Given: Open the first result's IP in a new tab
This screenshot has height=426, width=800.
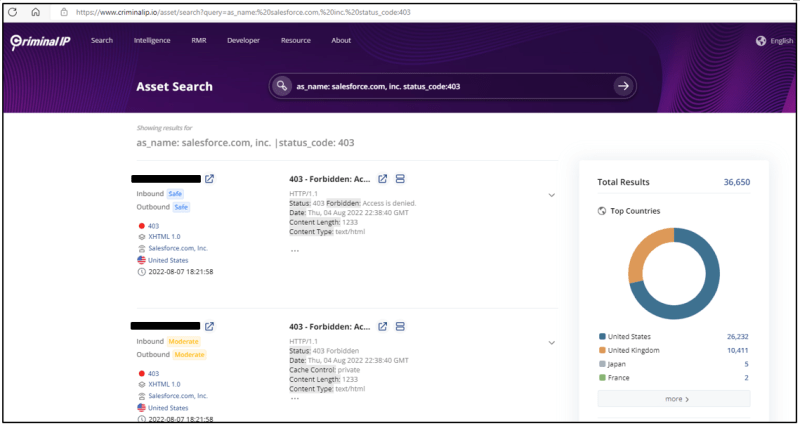Looking at the screenshot, I should coord(210,179).
